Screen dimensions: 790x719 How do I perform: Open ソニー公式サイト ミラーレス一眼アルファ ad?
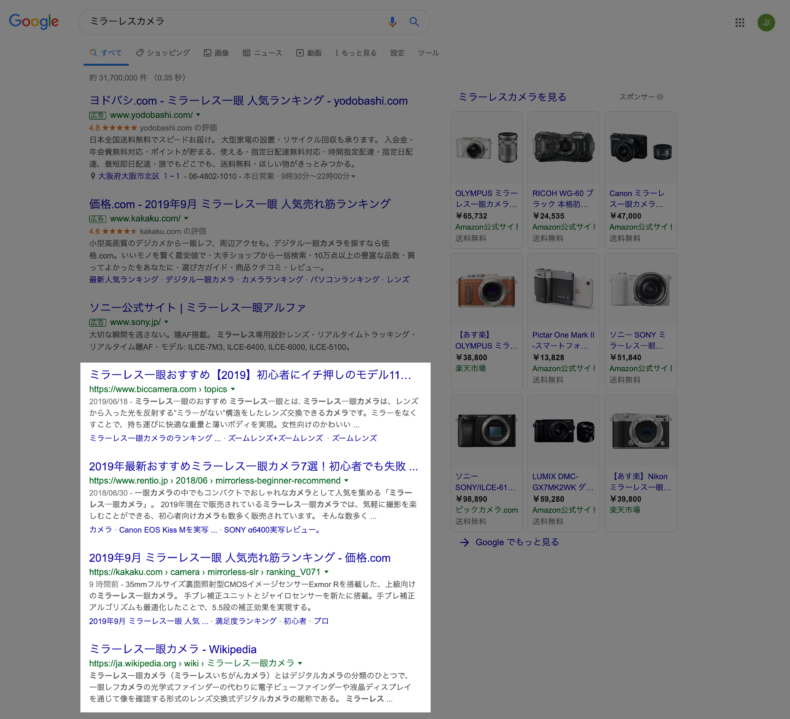tap(198, 307)
